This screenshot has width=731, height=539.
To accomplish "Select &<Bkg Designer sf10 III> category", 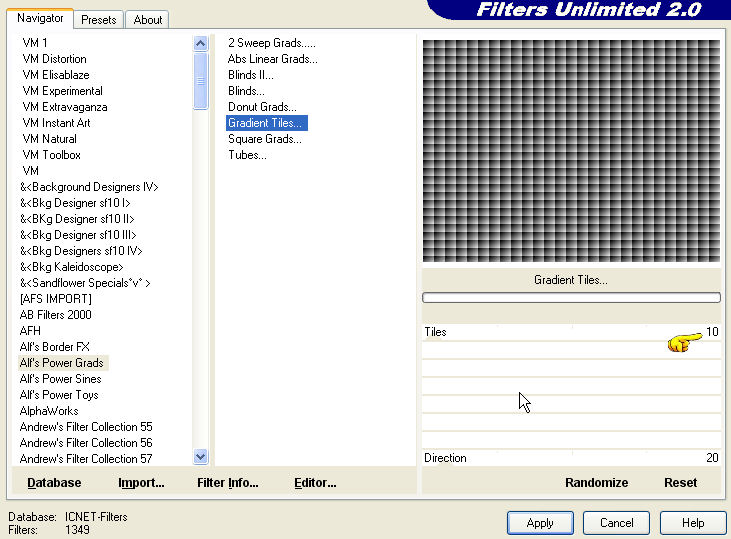I will (78, 235).
